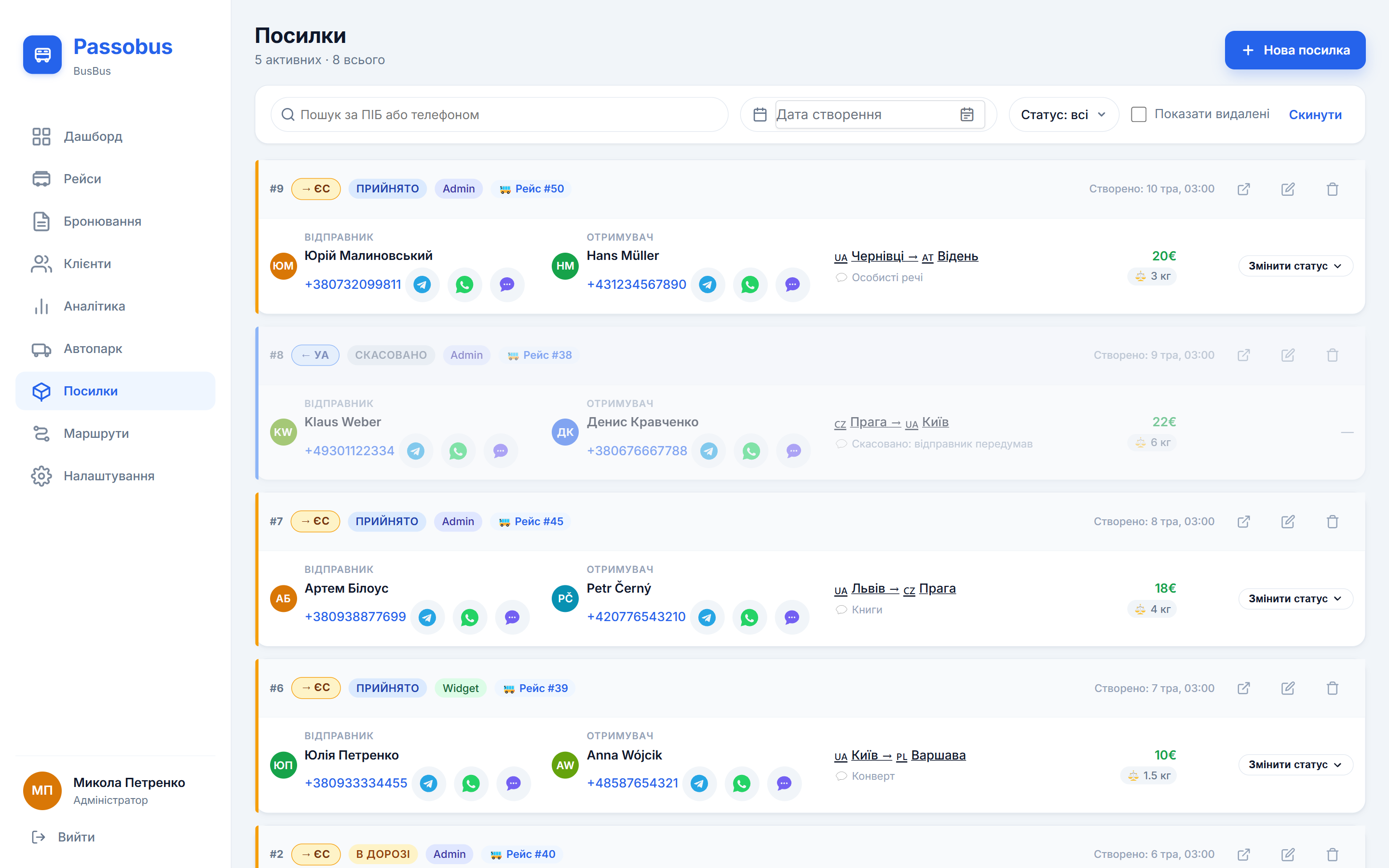
Task: Reset filters with the Скинути link
Action: [x=1315, y=115]
